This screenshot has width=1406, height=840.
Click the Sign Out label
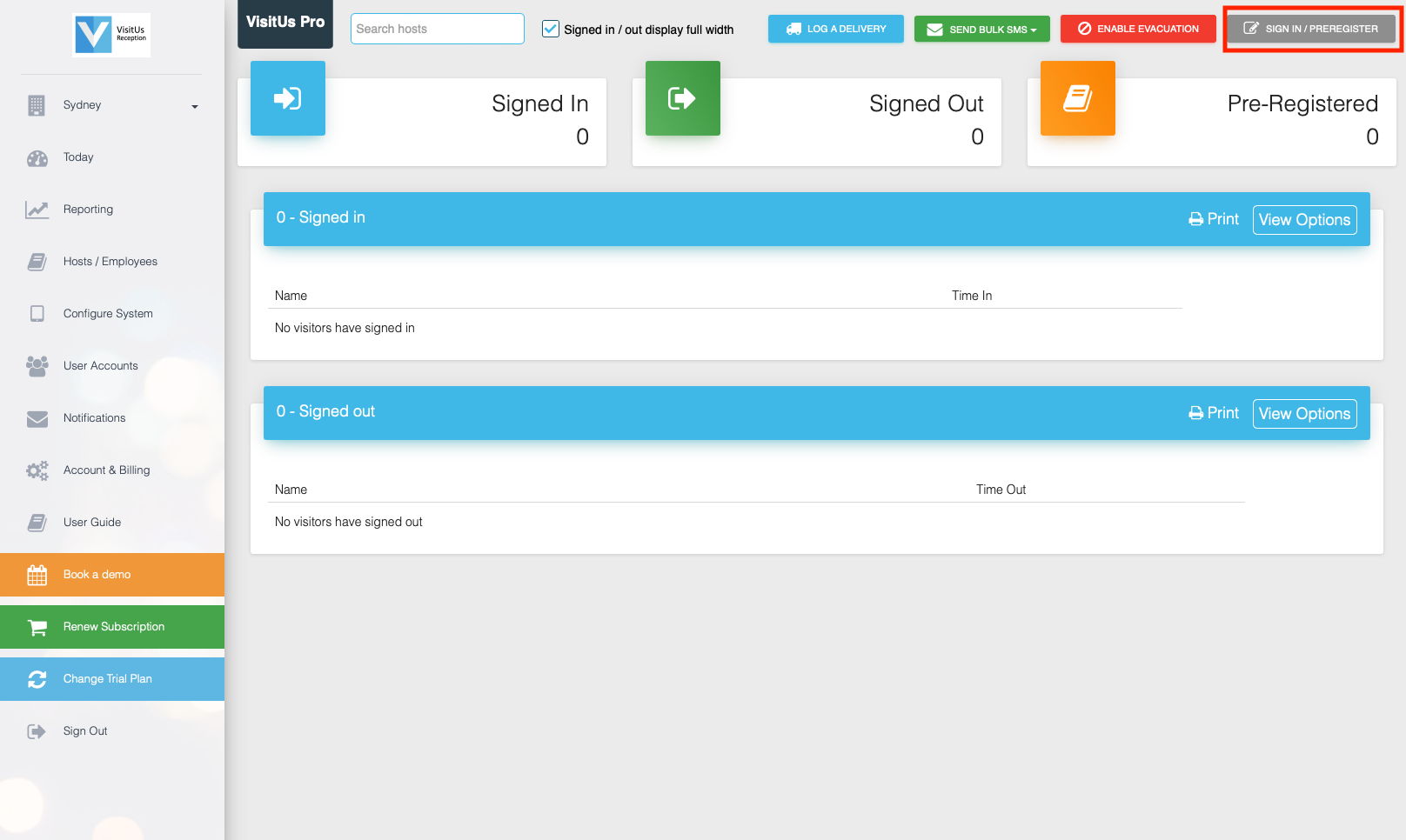(x=85, y=731)
